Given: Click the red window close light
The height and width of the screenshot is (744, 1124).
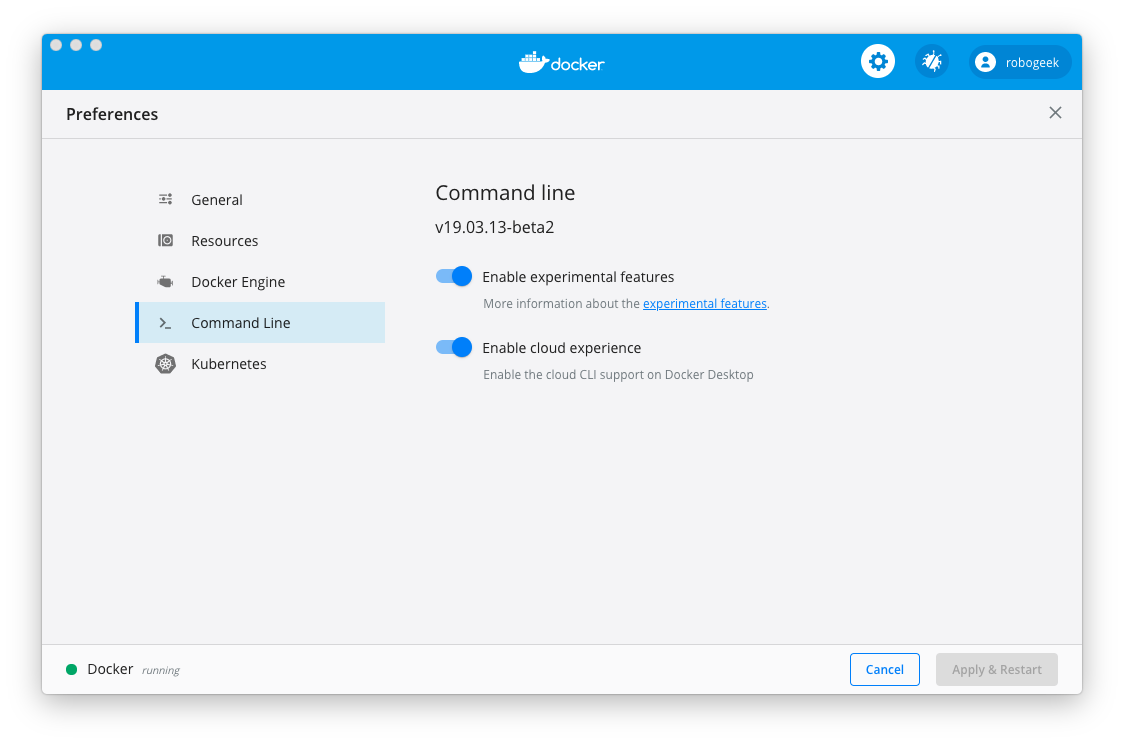Looking at the screenshot, I should pos(56,45).
